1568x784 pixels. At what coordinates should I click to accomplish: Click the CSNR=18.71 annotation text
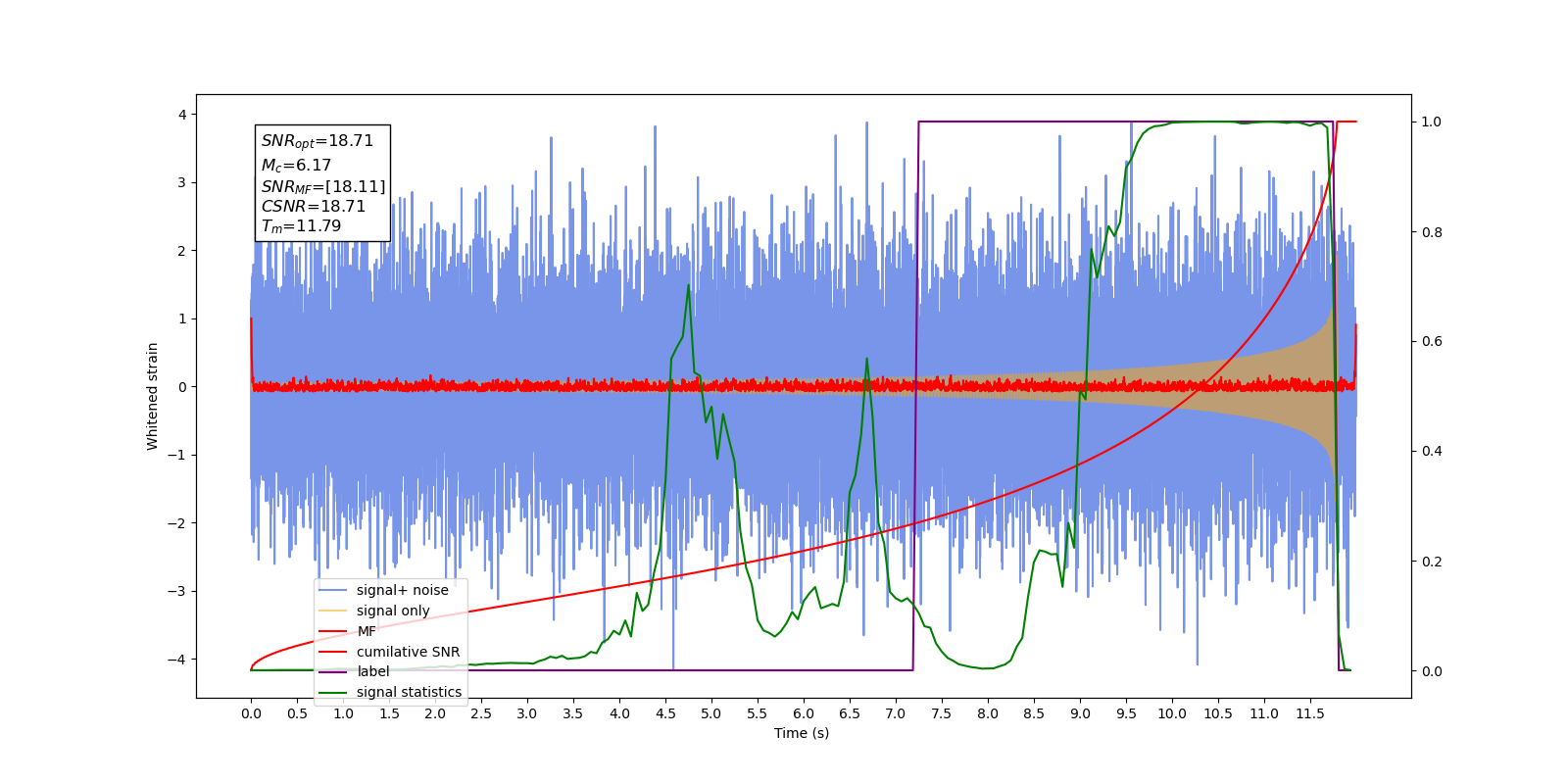(x=313, y=206)
